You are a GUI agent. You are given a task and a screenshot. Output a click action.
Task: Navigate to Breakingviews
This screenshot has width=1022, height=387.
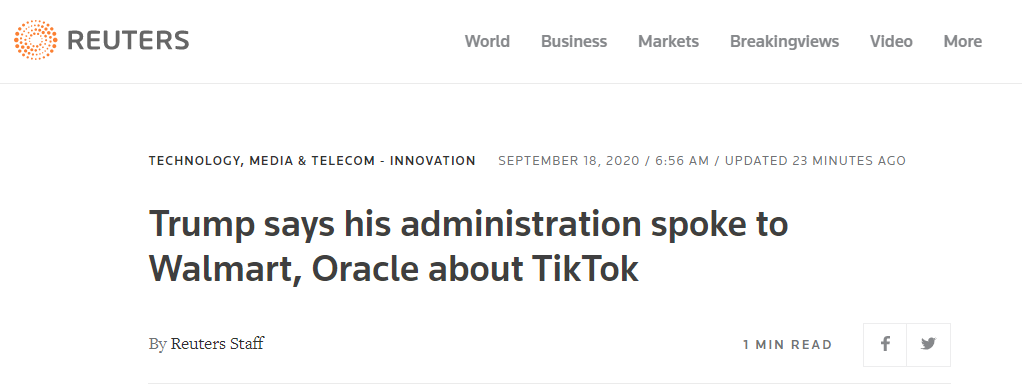click(x=784, y=42)
